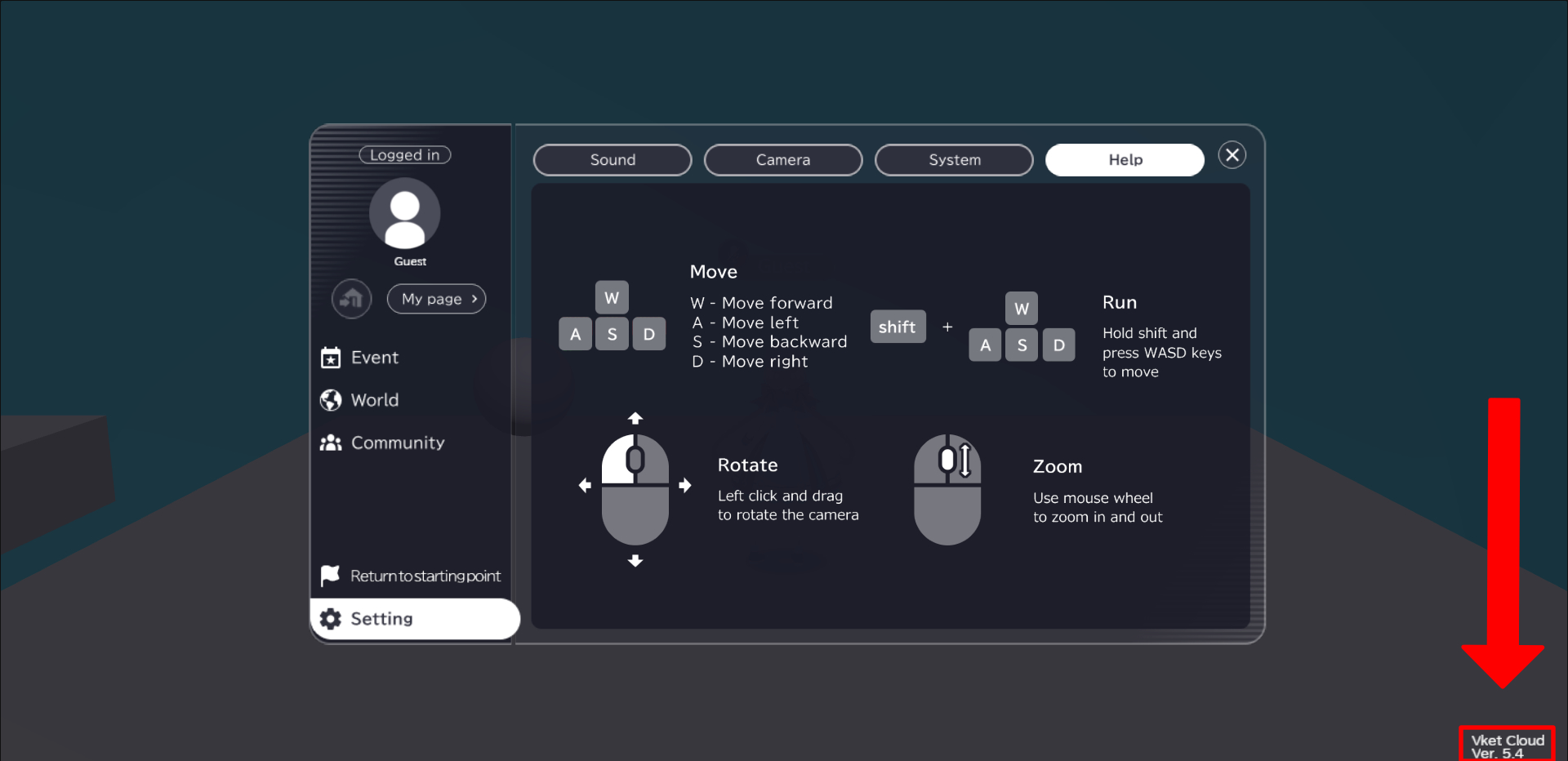Viewport: 1568px width, 761px height.
Task: Open the Camera settings tab
Action: [x=782, y=160]
